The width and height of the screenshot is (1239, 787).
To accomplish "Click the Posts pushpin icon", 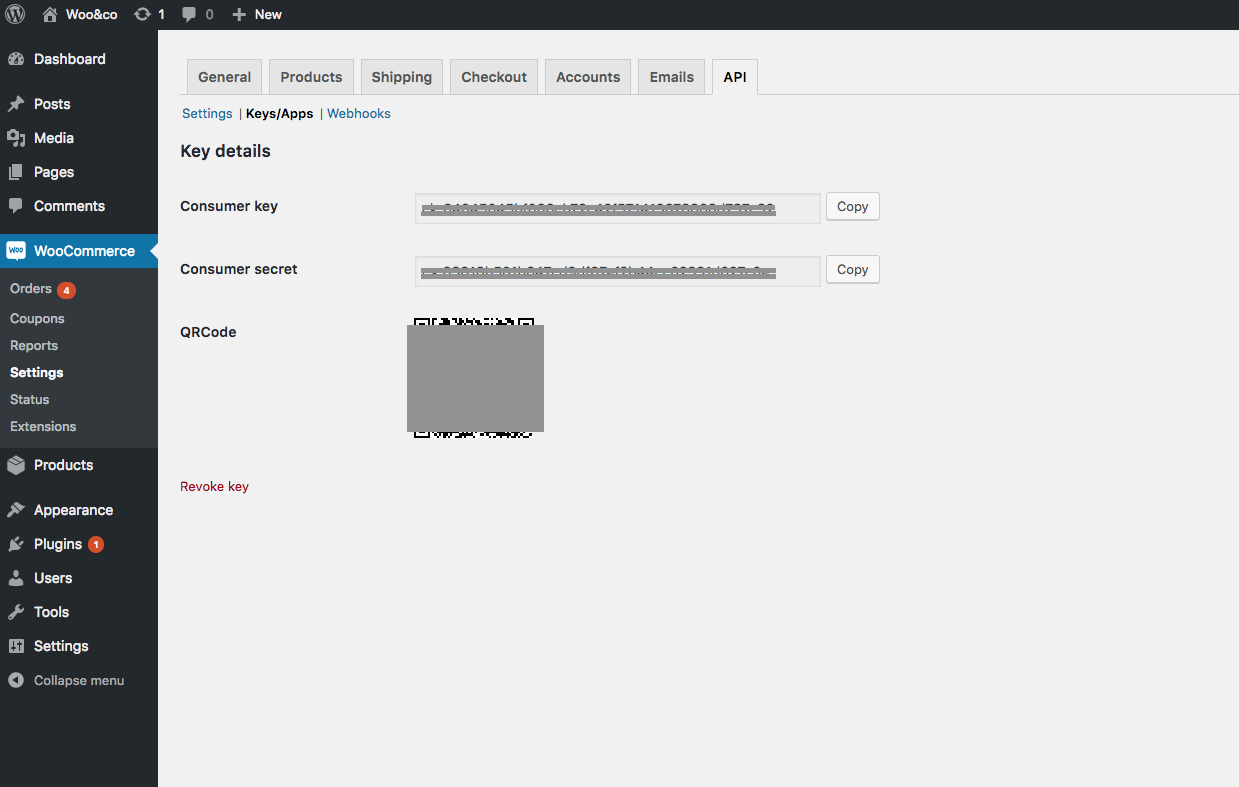I will coord(16,104).
